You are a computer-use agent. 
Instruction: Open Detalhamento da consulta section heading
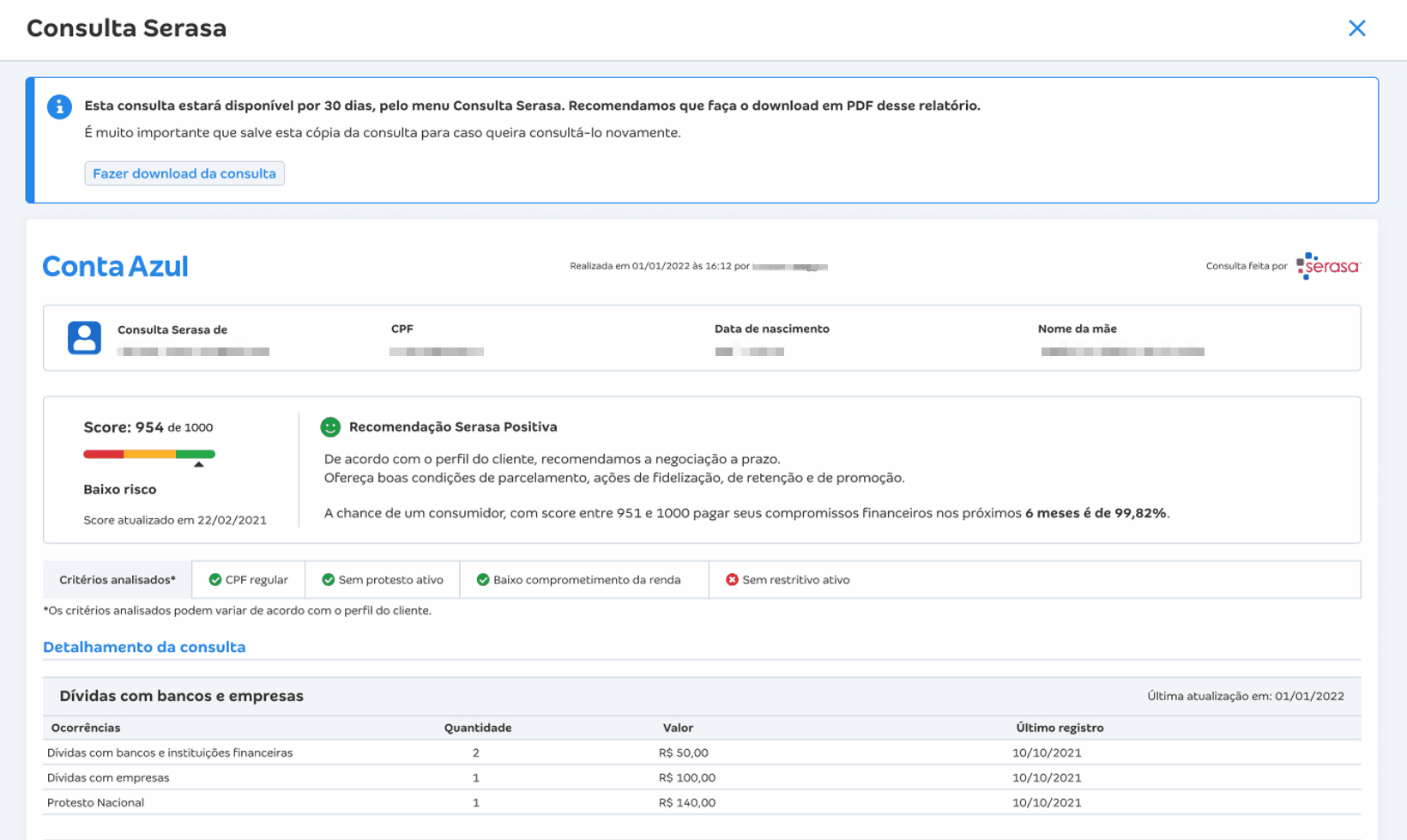click(x=144, y=647)
